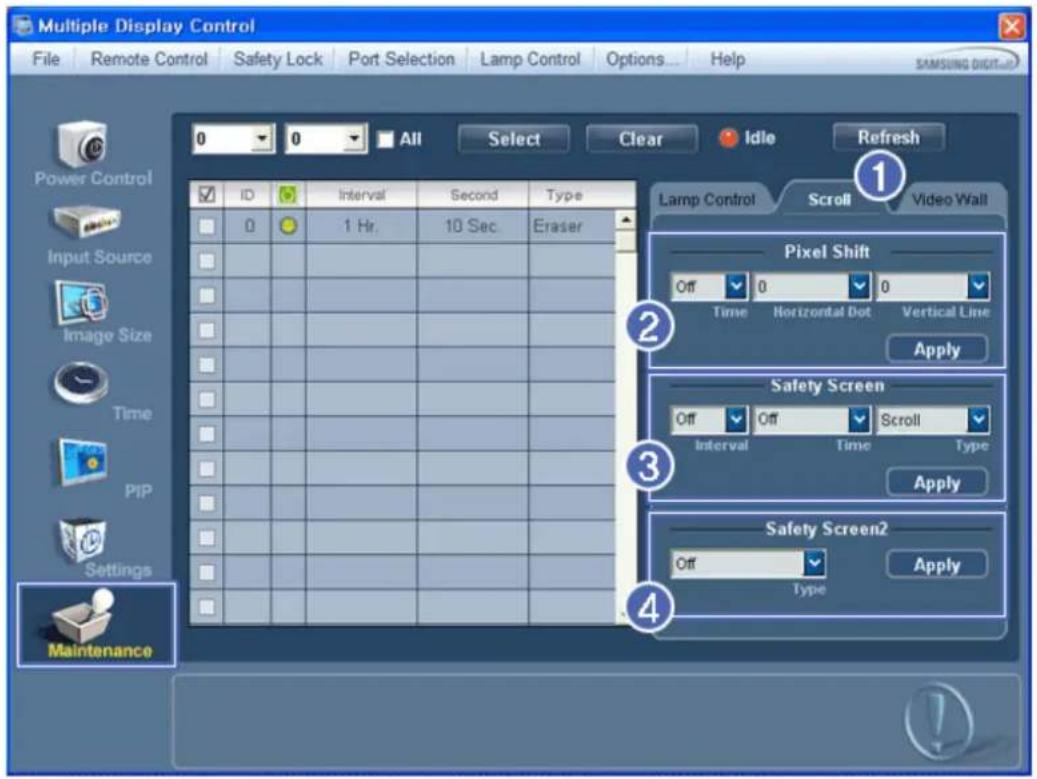Open the Safety Screen Interval dropdown
Image resolution: width=1037 pixels, height=779 pixels.
pos(735,419)
